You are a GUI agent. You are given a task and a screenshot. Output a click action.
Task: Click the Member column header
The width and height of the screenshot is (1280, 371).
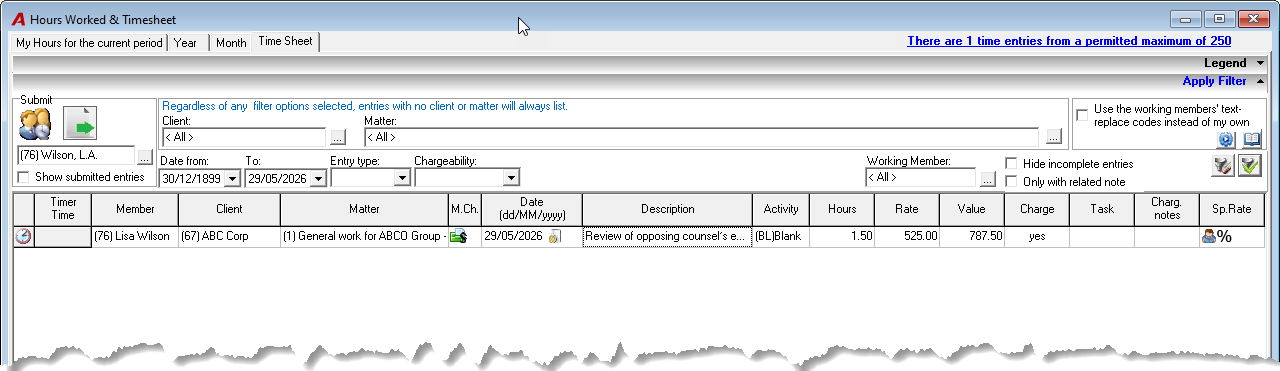tap(135, 209)
